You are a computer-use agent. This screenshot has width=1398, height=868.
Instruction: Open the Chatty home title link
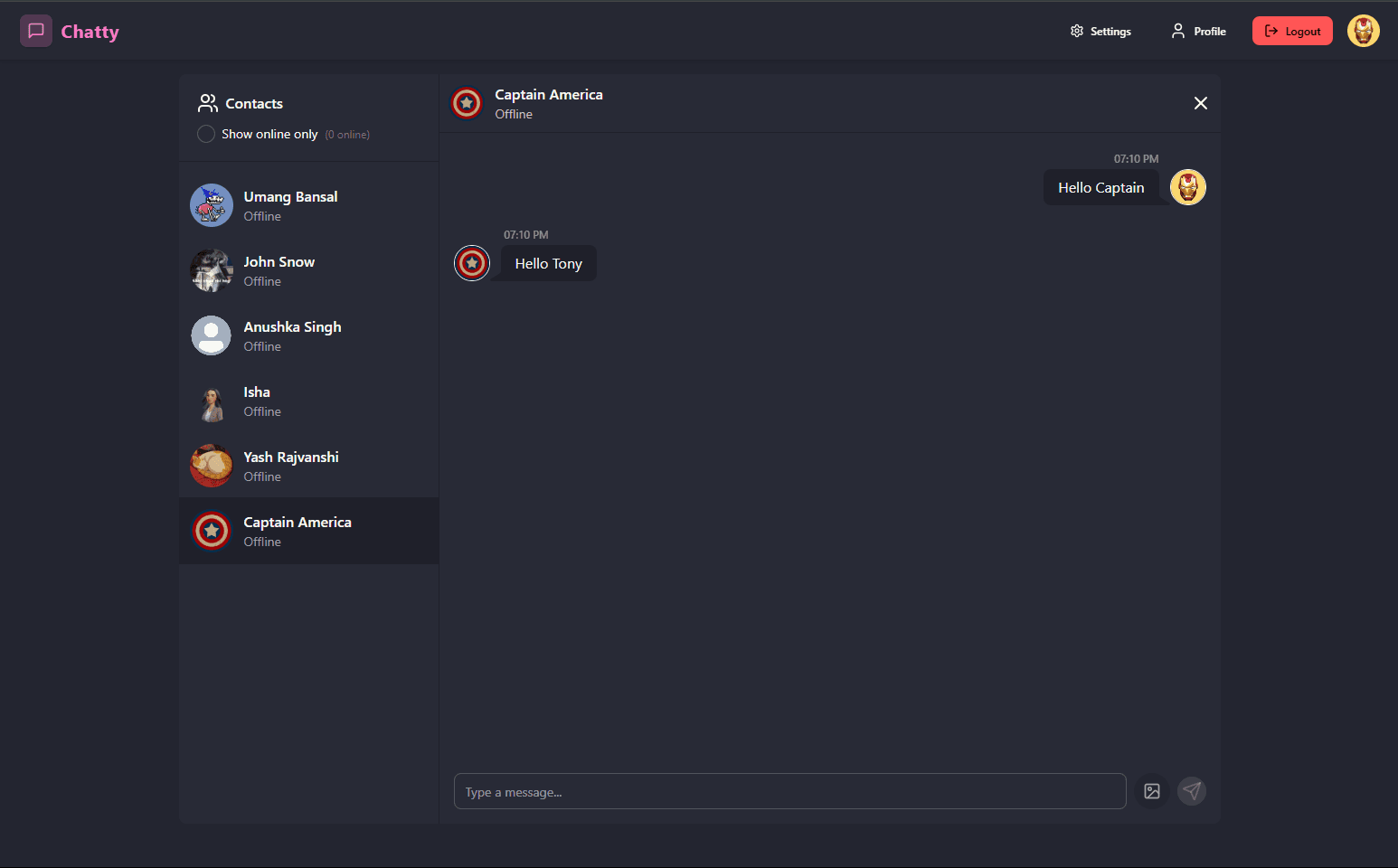90,32
